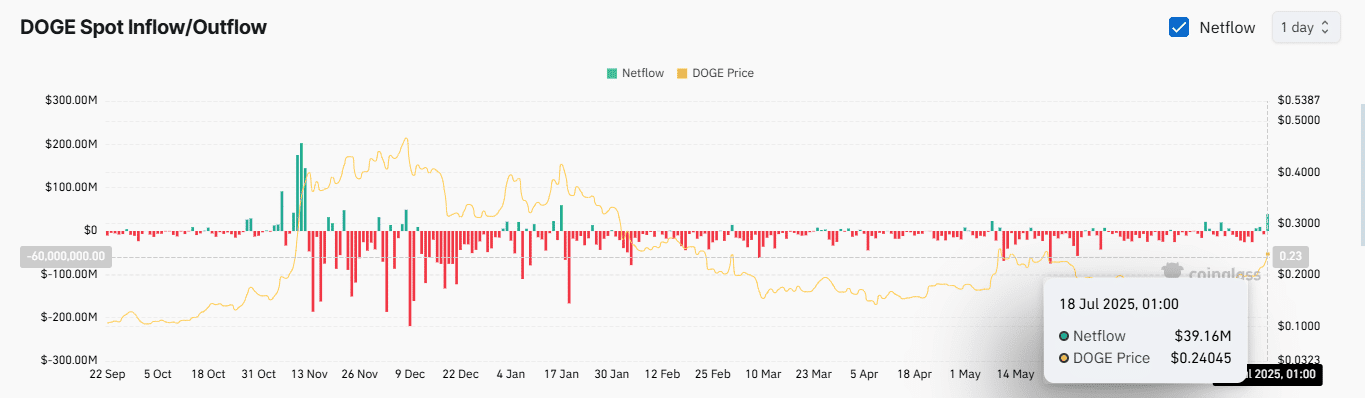The height and width of the screenshot is (398, 1365).
Task: Click the $-200.00M y-axis label
Action: tap(68, 316)
